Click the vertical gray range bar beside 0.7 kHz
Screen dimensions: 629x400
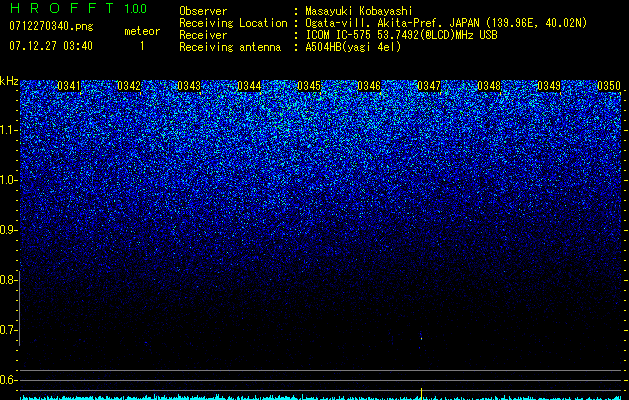(x=19, y=308)
